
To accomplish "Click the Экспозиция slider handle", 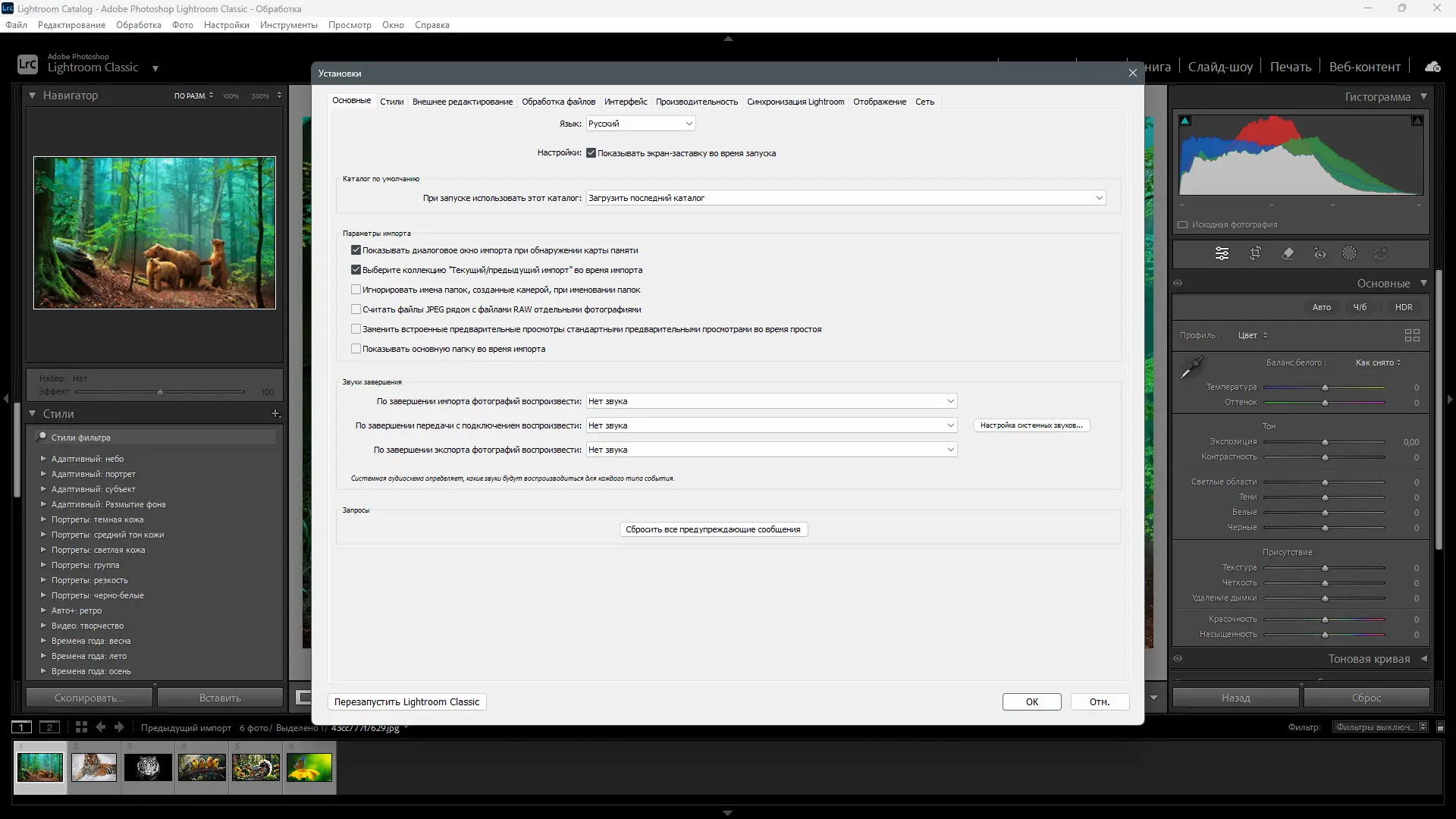I will click(1325, 442).
